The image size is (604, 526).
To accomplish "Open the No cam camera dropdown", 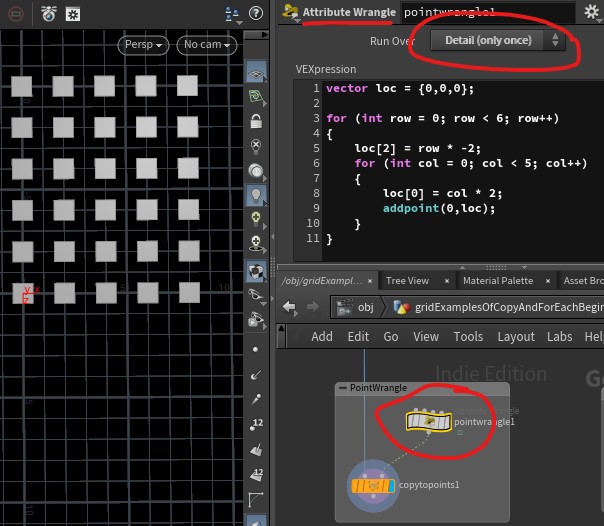I will coord(205,45).
